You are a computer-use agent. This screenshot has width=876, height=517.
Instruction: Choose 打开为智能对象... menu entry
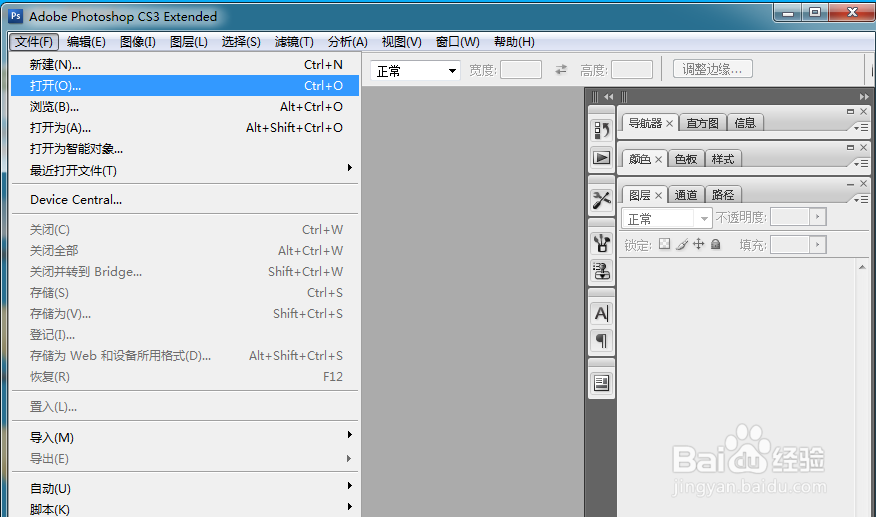(184, 149)
